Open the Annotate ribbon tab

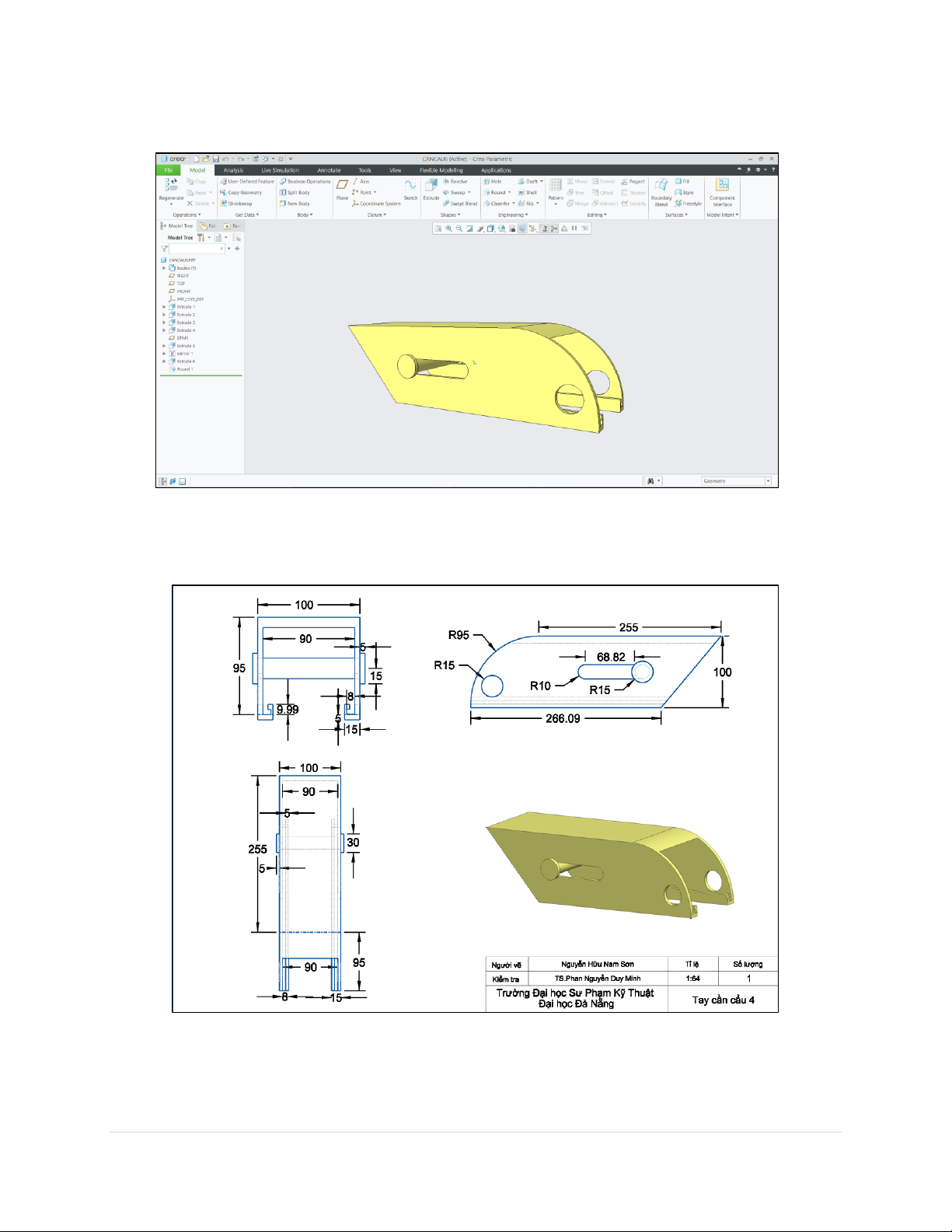coord(329,170)
